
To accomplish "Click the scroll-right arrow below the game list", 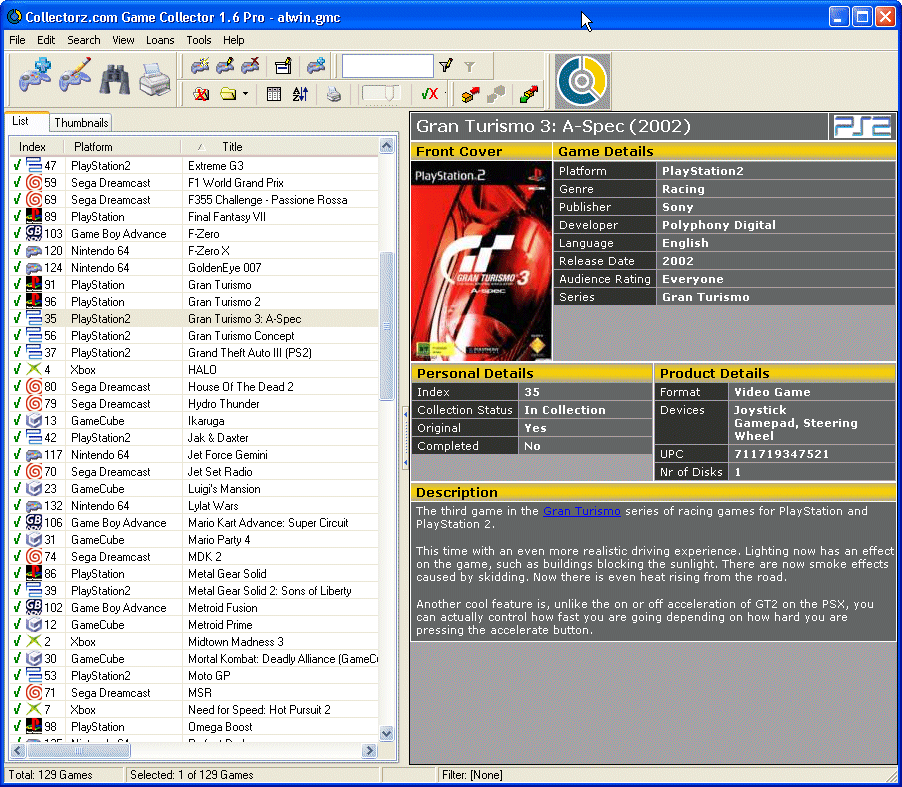I will click(369, 751).
